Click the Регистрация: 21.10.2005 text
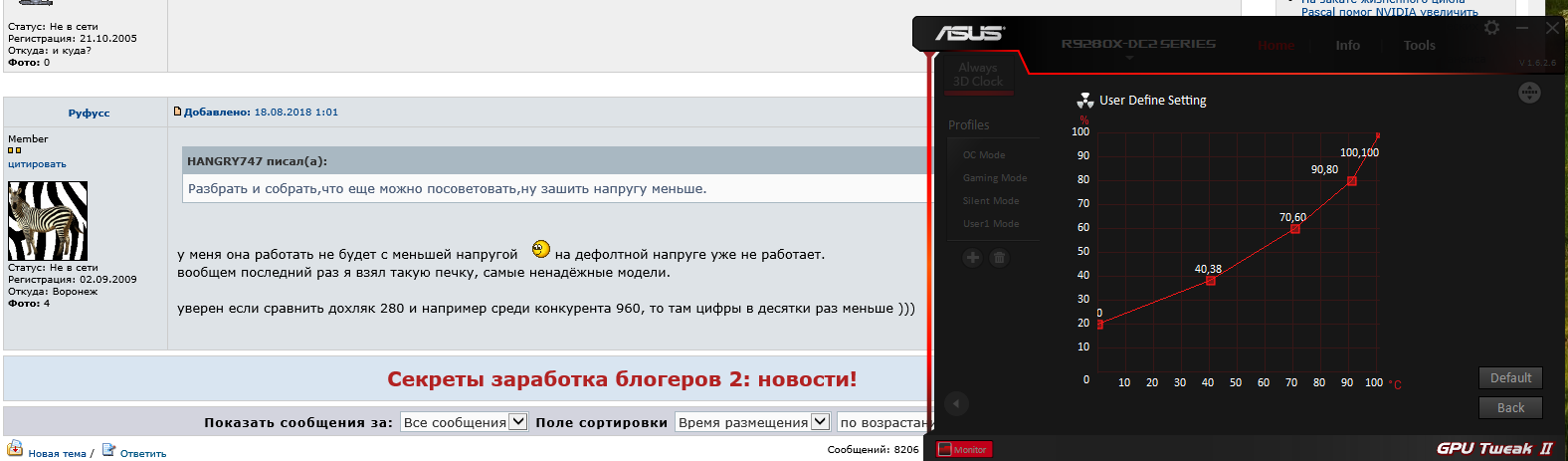The width and height of the screenshot is (1568, 461). (73, 39)
